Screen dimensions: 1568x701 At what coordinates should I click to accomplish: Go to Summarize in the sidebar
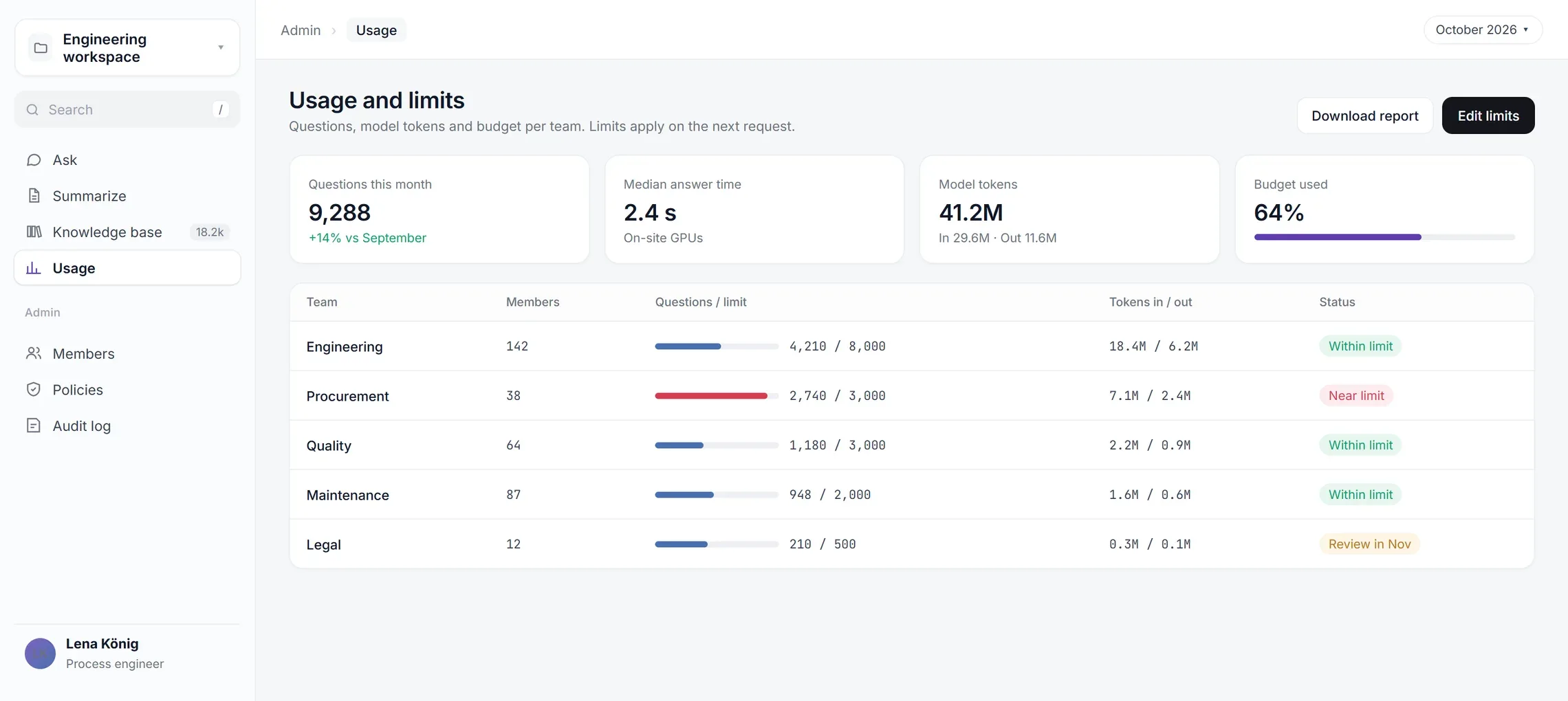click(127, 196)
